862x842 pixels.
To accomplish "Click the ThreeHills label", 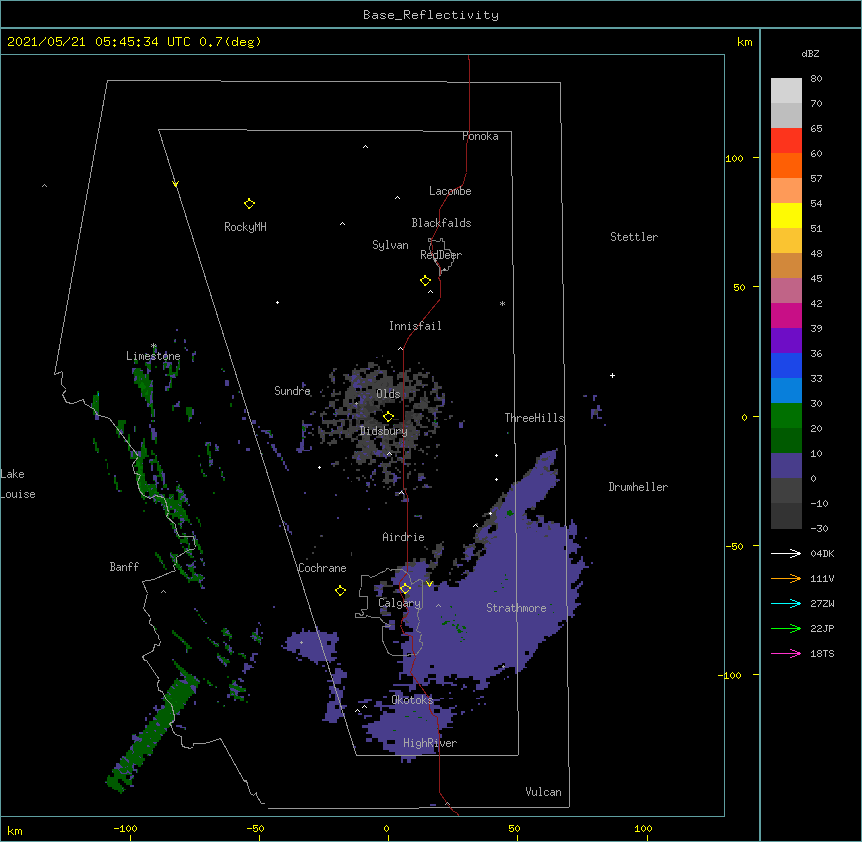I will [x=534, y=418].
